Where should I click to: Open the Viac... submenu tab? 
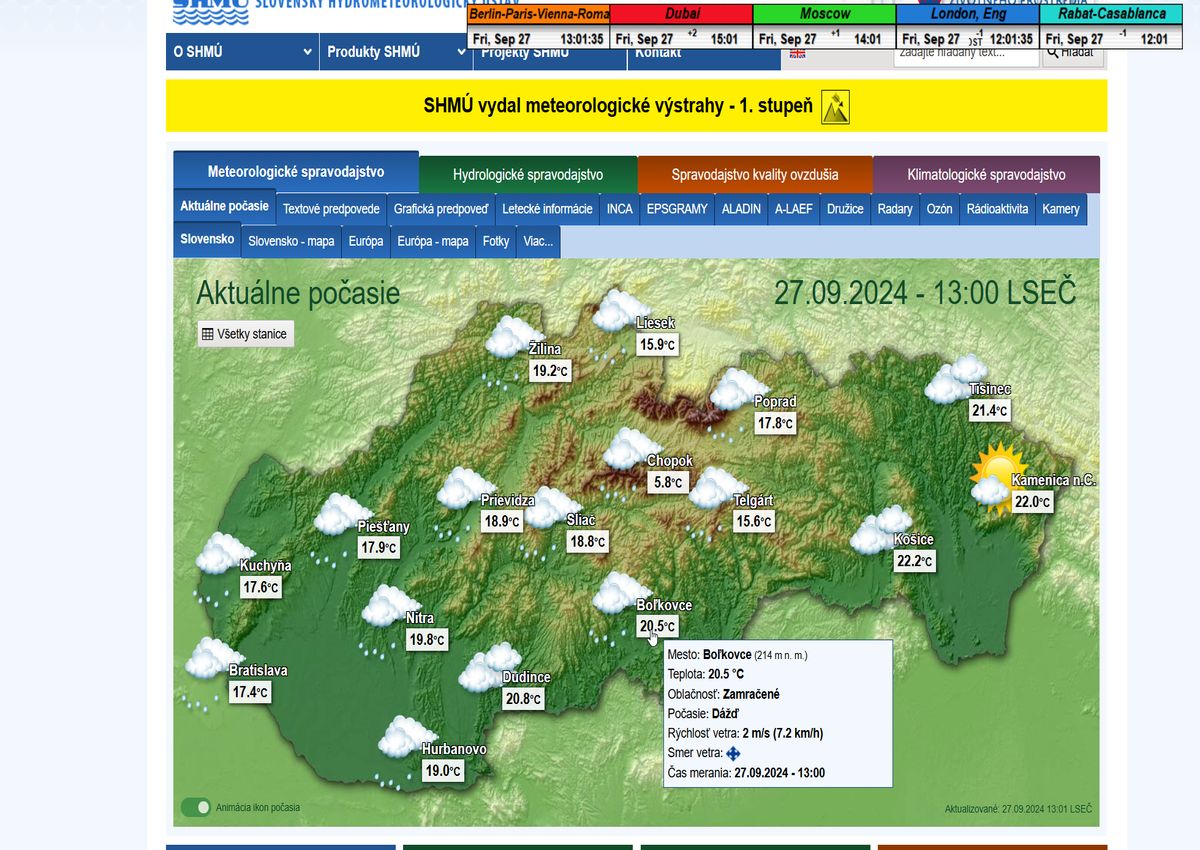(x=538, y=241)
